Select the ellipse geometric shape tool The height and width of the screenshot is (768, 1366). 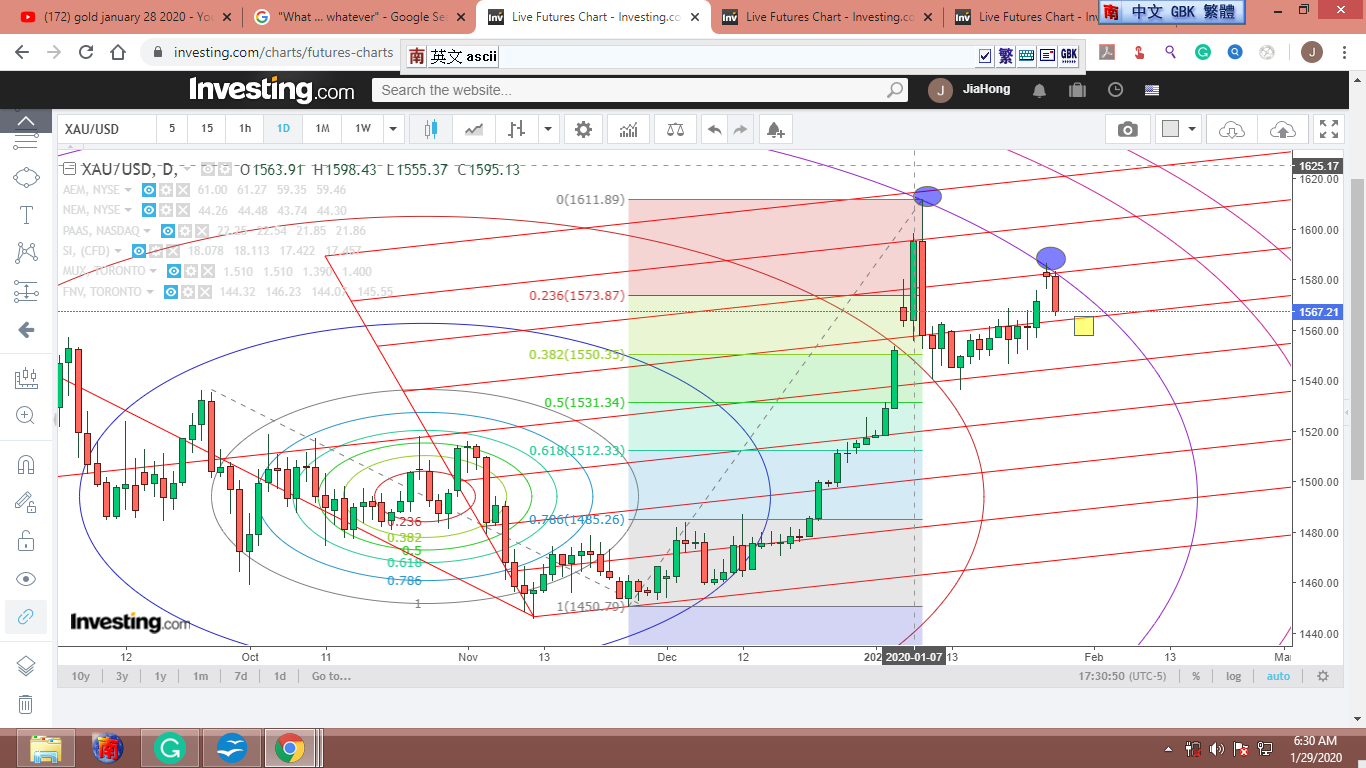click(x=26, y=177)
